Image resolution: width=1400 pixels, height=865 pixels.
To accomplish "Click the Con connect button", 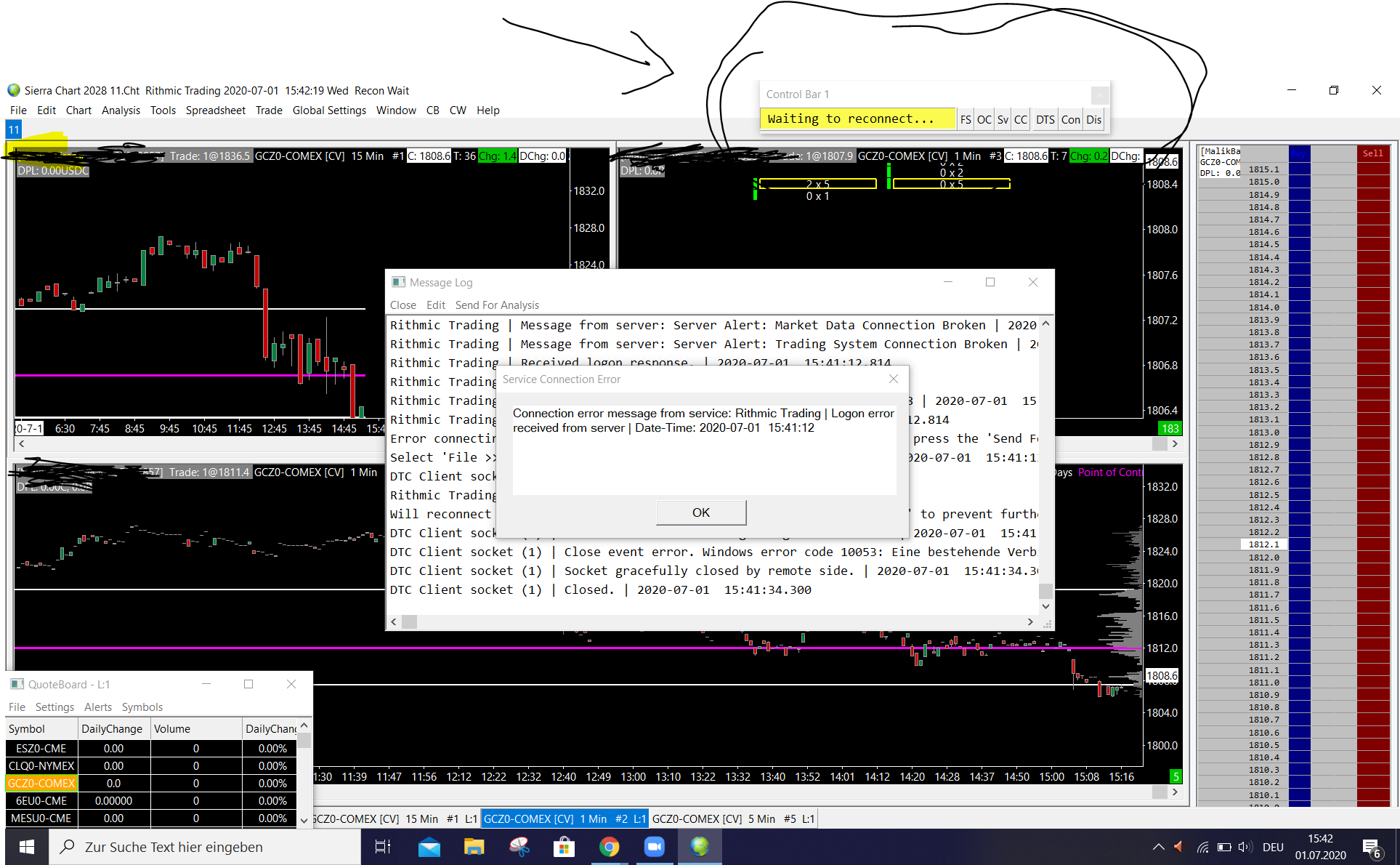I will click(1070, 120).
